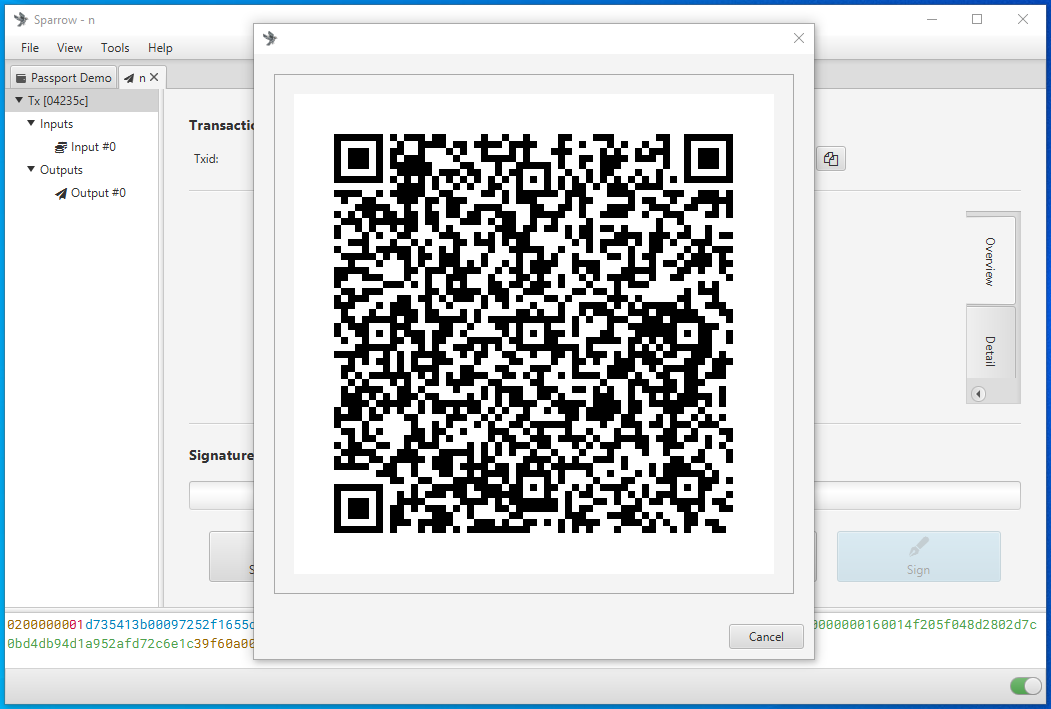Click the hex line starting 0bd4db94d1a952

coord(130,643)
